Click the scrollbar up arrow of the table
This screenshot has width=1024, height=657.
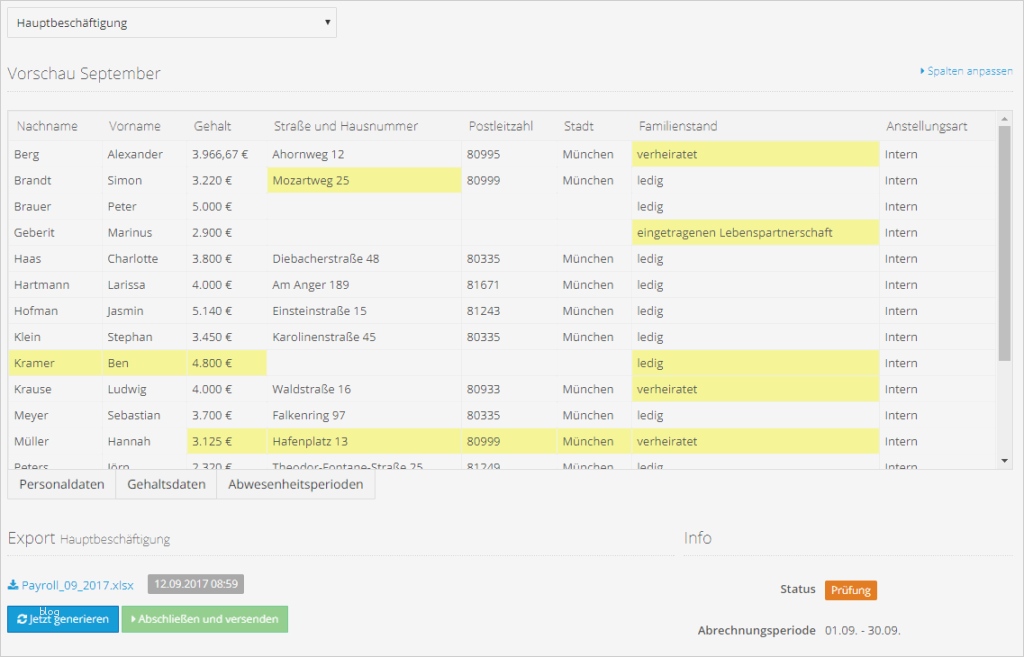click(x=1004, y=119)
